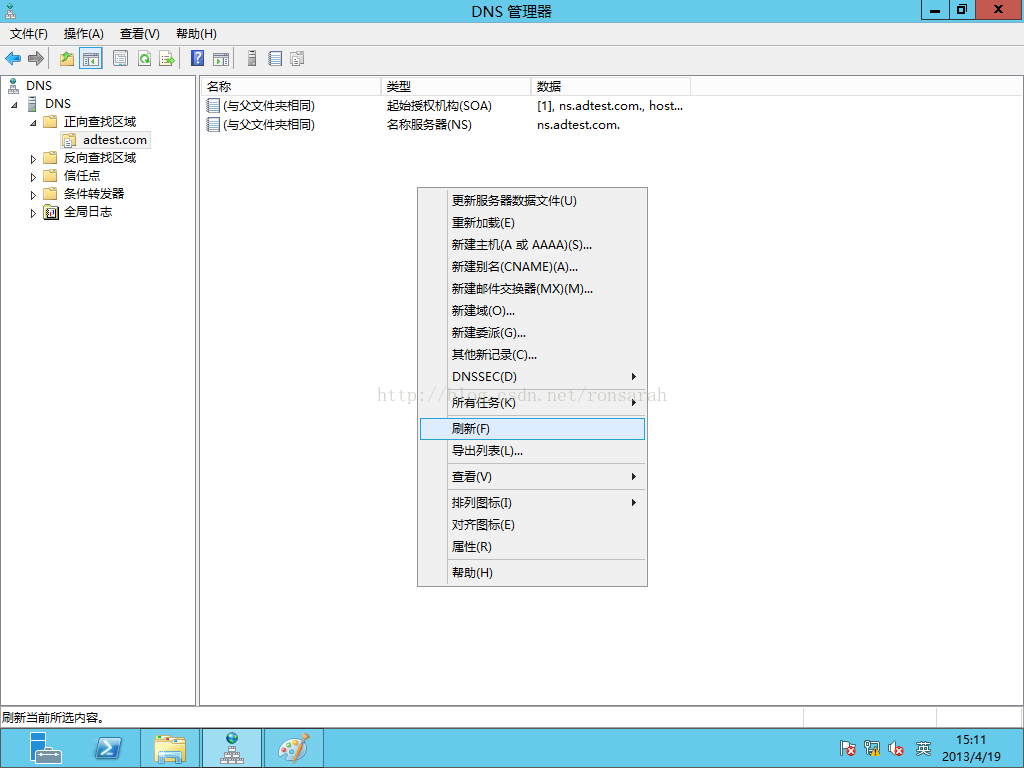1024x768 pixels.
Task: Choose 新建委派(G)... in context menu
Action: click(x=532, y=333)
